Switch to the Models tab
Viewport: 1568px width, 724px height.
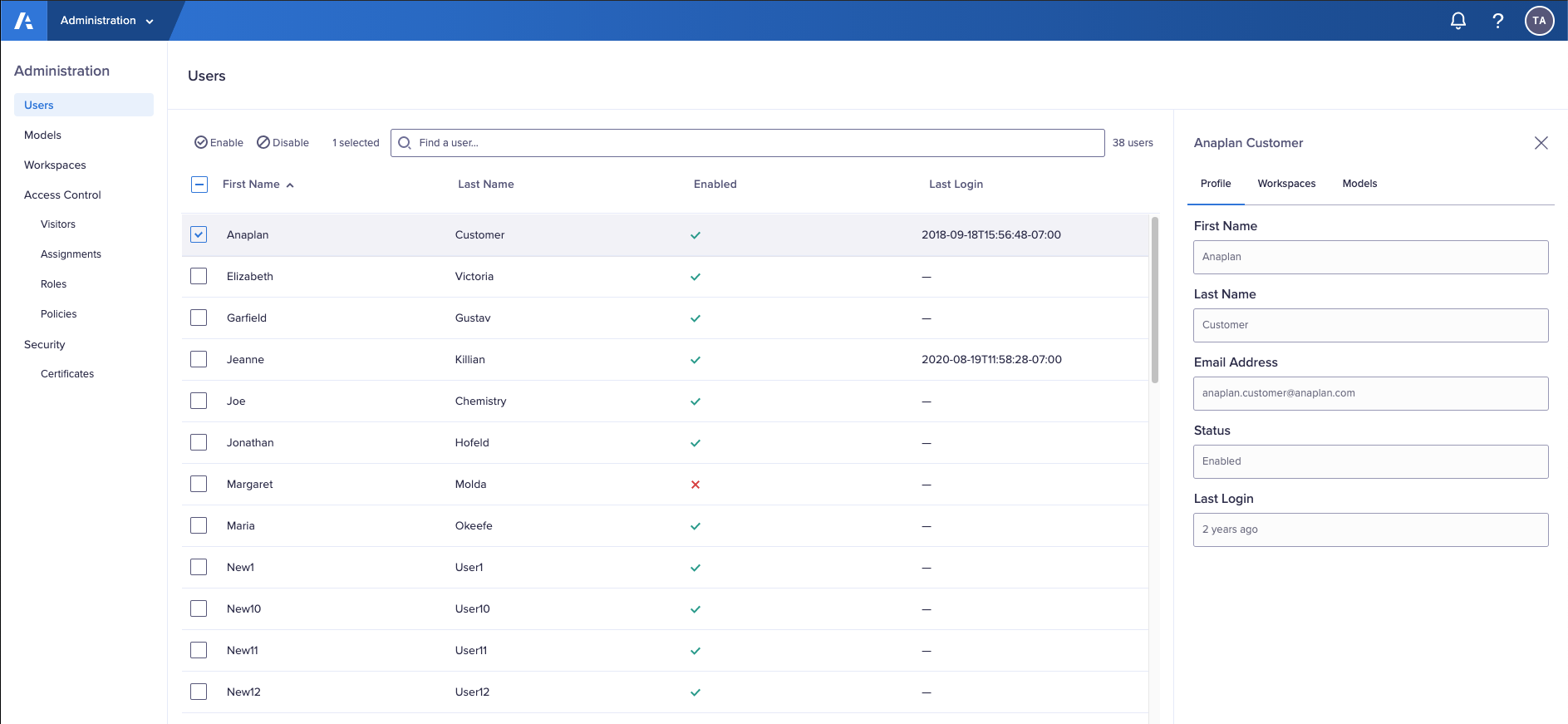point(1359,184)
